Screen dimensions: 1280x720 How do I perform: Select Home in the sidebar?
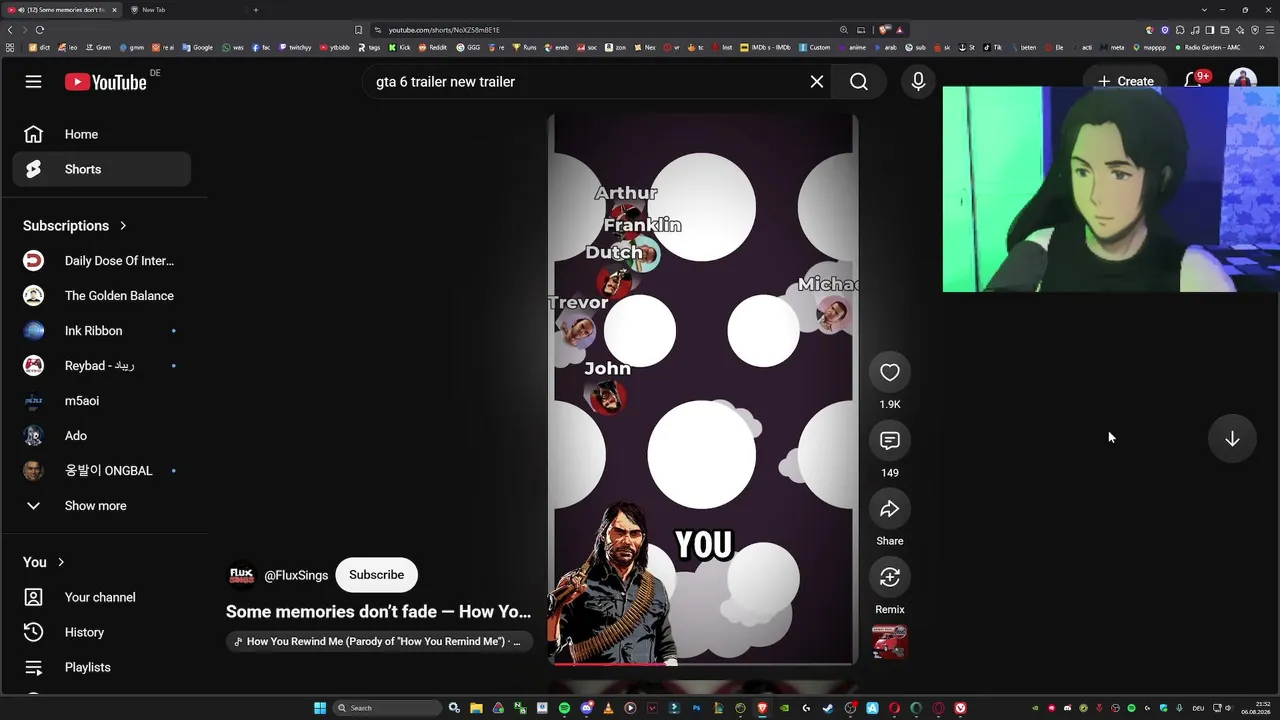coord(101,134)
